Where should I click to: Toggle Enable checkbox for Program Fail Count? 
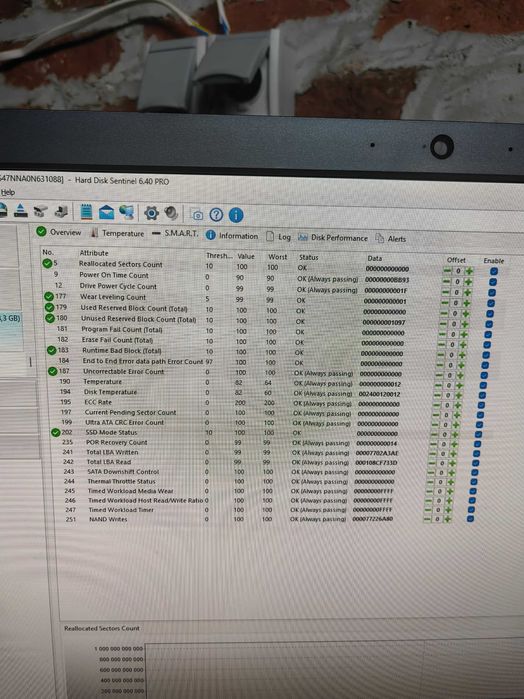point(488,334)
